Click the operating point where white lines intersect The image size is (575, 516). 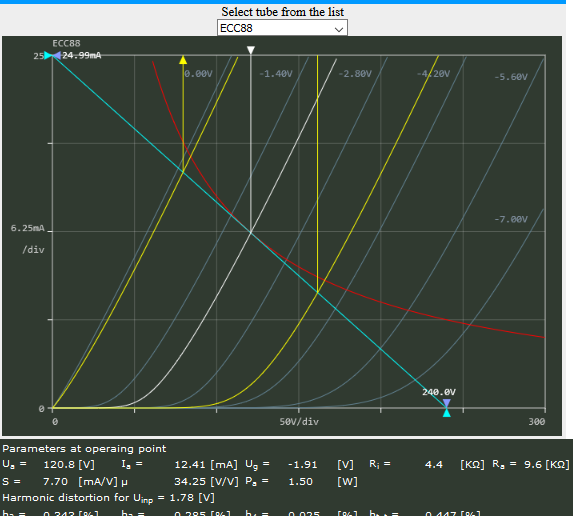coord(251,232)
